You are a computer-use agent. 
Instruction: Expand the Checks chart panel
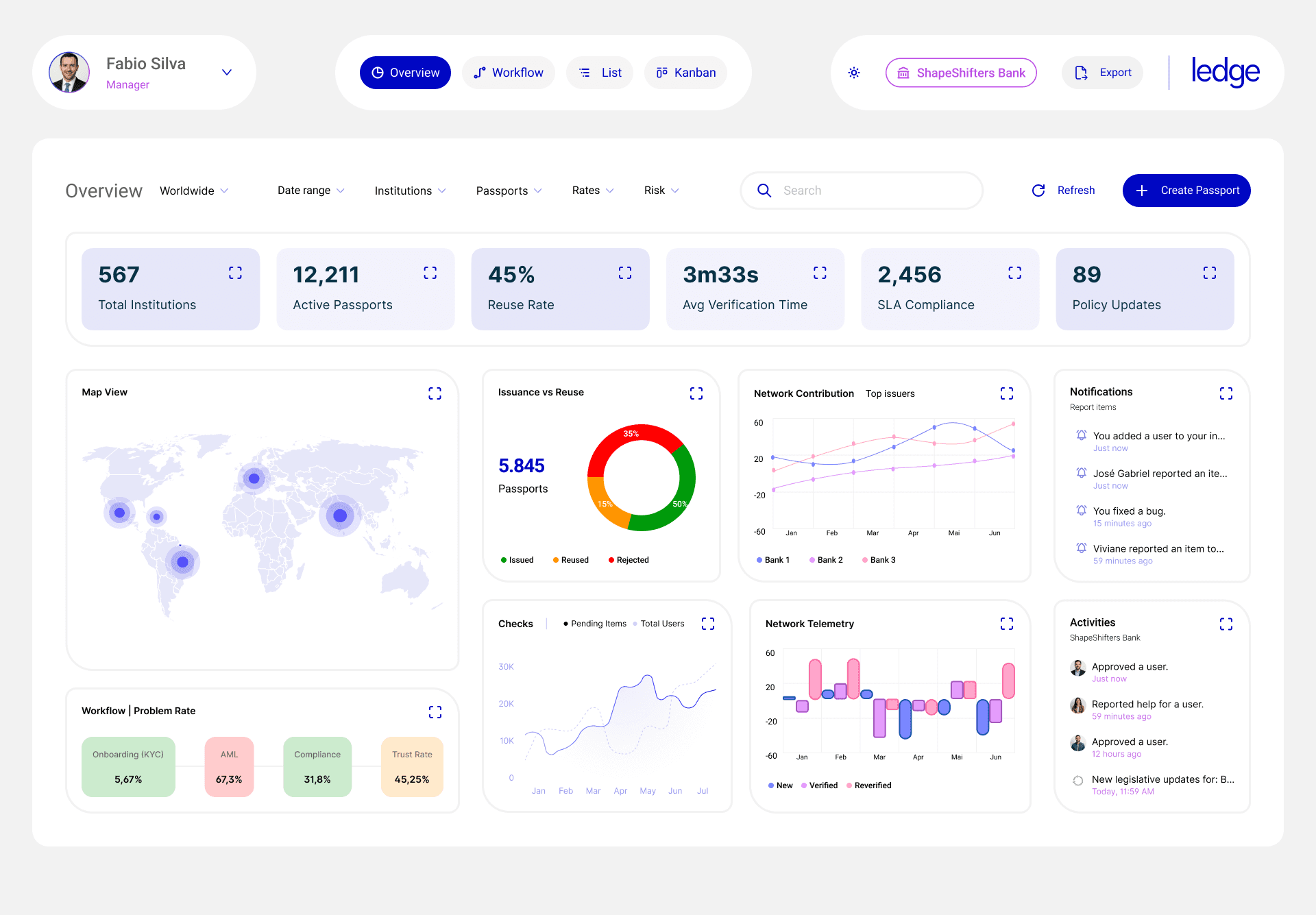point(707,624)
